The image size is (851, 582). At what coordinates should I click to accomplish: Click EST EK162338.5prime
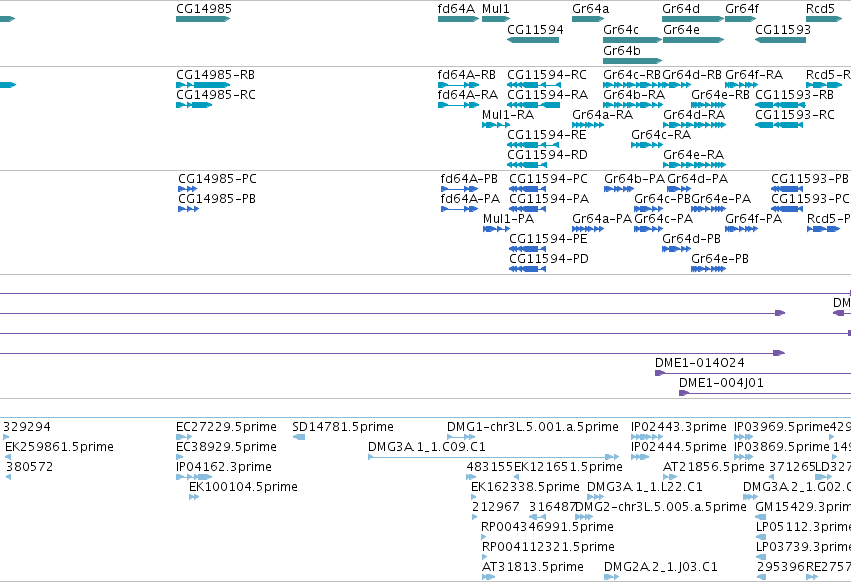click(474, 497)
